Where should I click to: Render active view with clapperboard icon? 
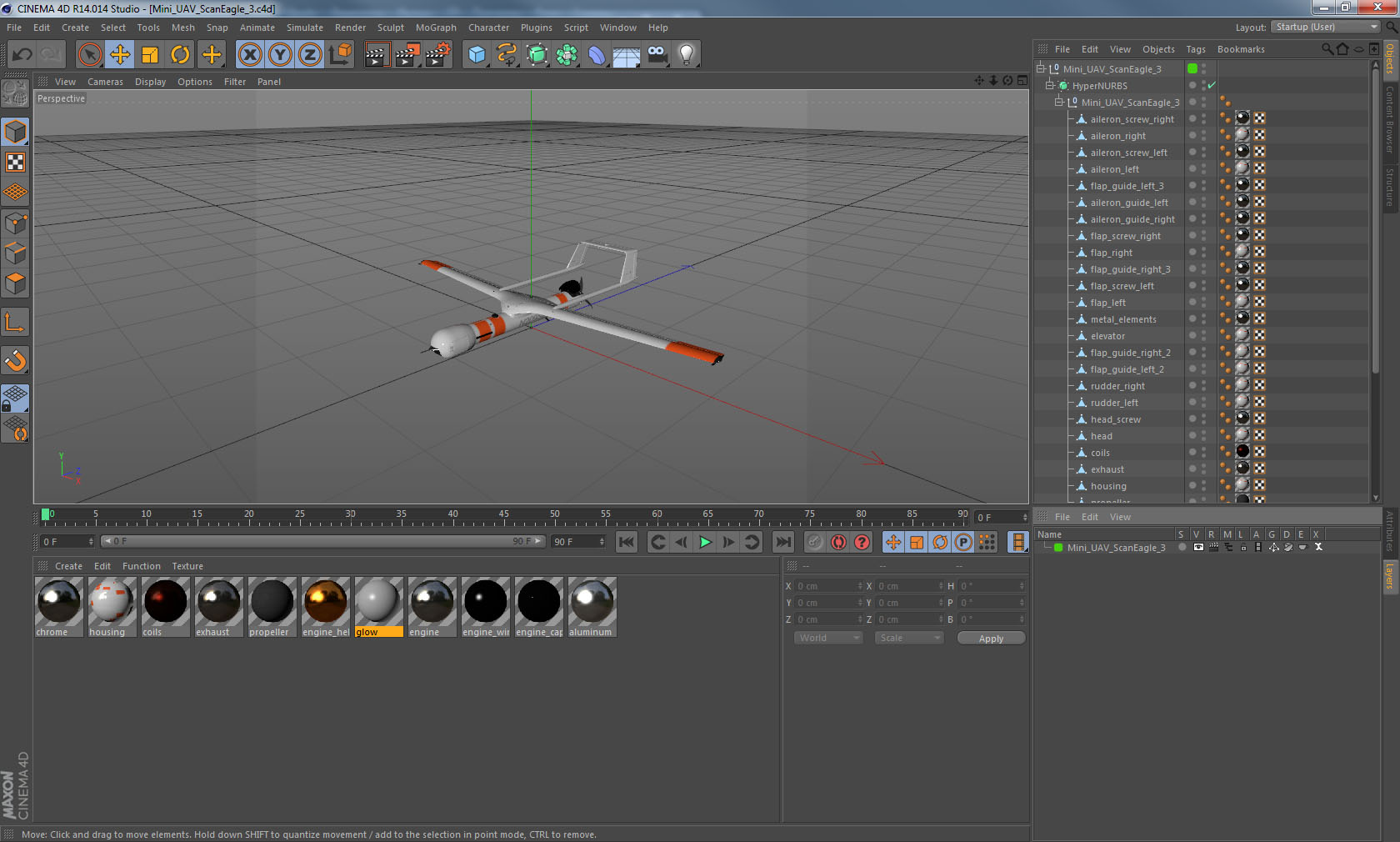[377, 55]
